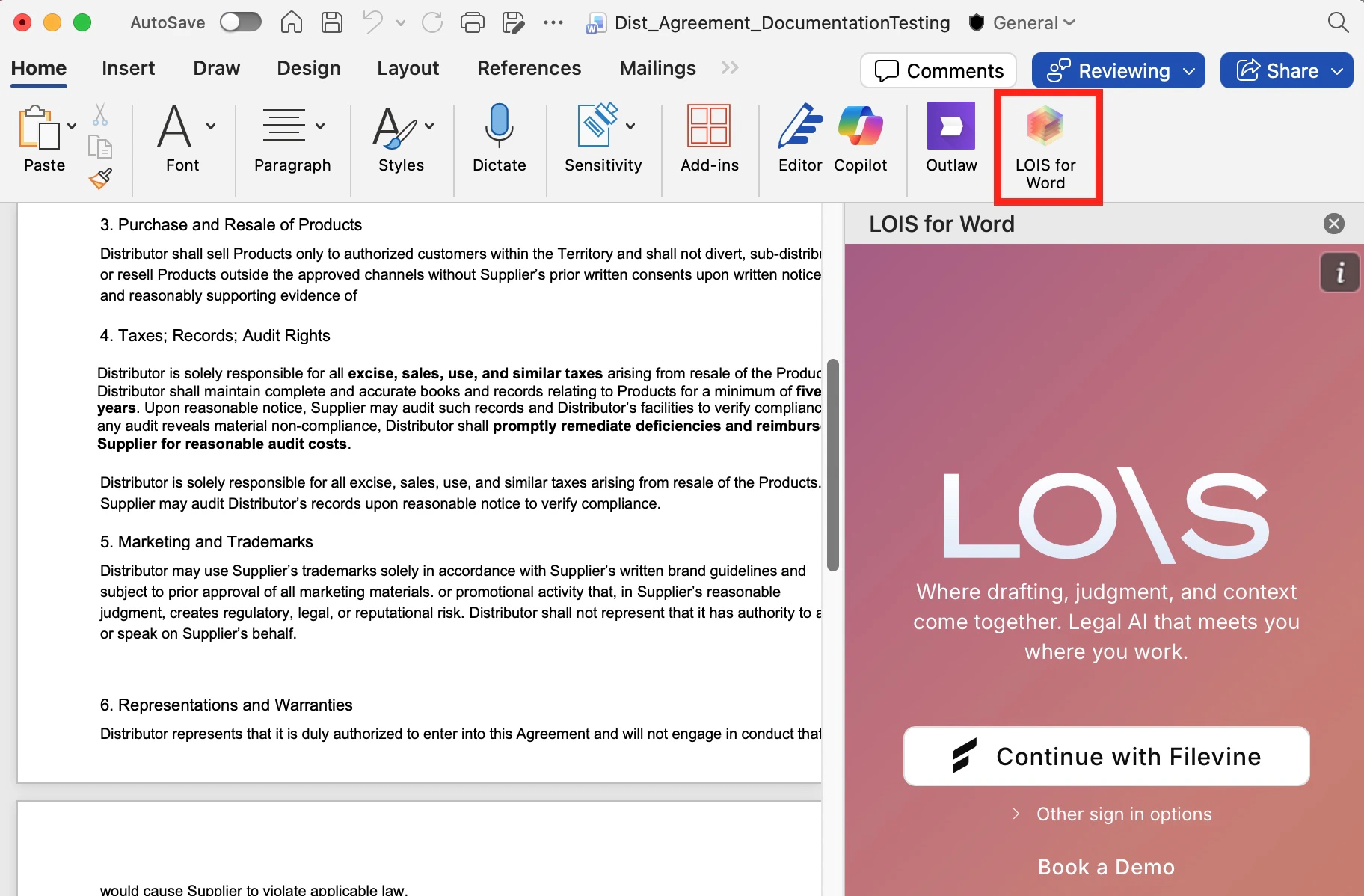Open the Paragraph group menu
Image resolution: width=1364 pixels, height=896 pixels.
pos(292,138)
